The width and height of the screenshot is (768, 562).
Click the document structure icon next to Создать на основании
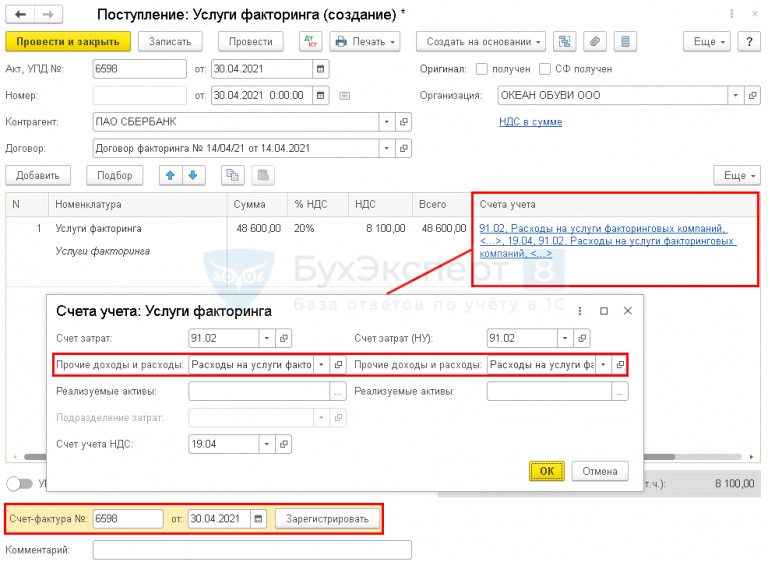[564, 42]
